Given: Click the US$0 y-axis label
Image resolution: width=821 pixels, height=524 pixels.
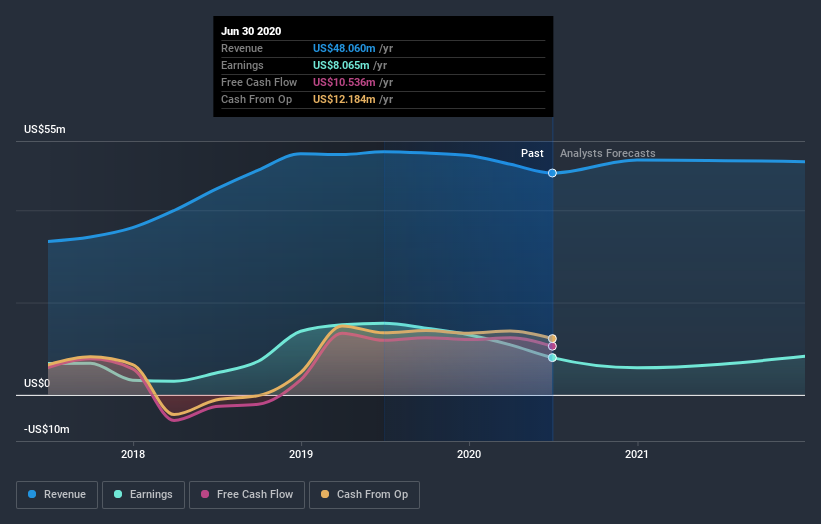Looking at the screenshot, I should [x=37, y=383].
